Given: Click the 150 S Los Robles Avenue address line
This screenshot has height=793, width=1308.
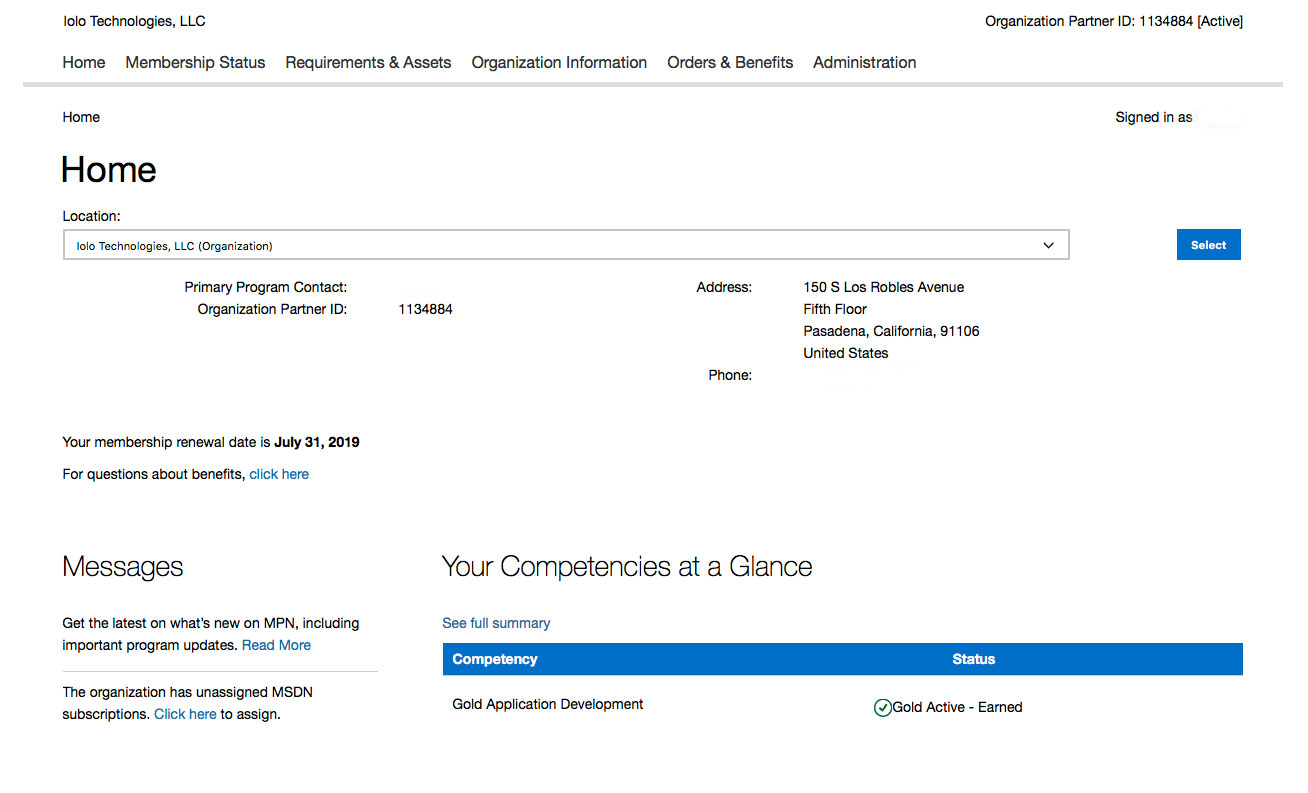Looking at the screenshot, I should click(884, 287).
